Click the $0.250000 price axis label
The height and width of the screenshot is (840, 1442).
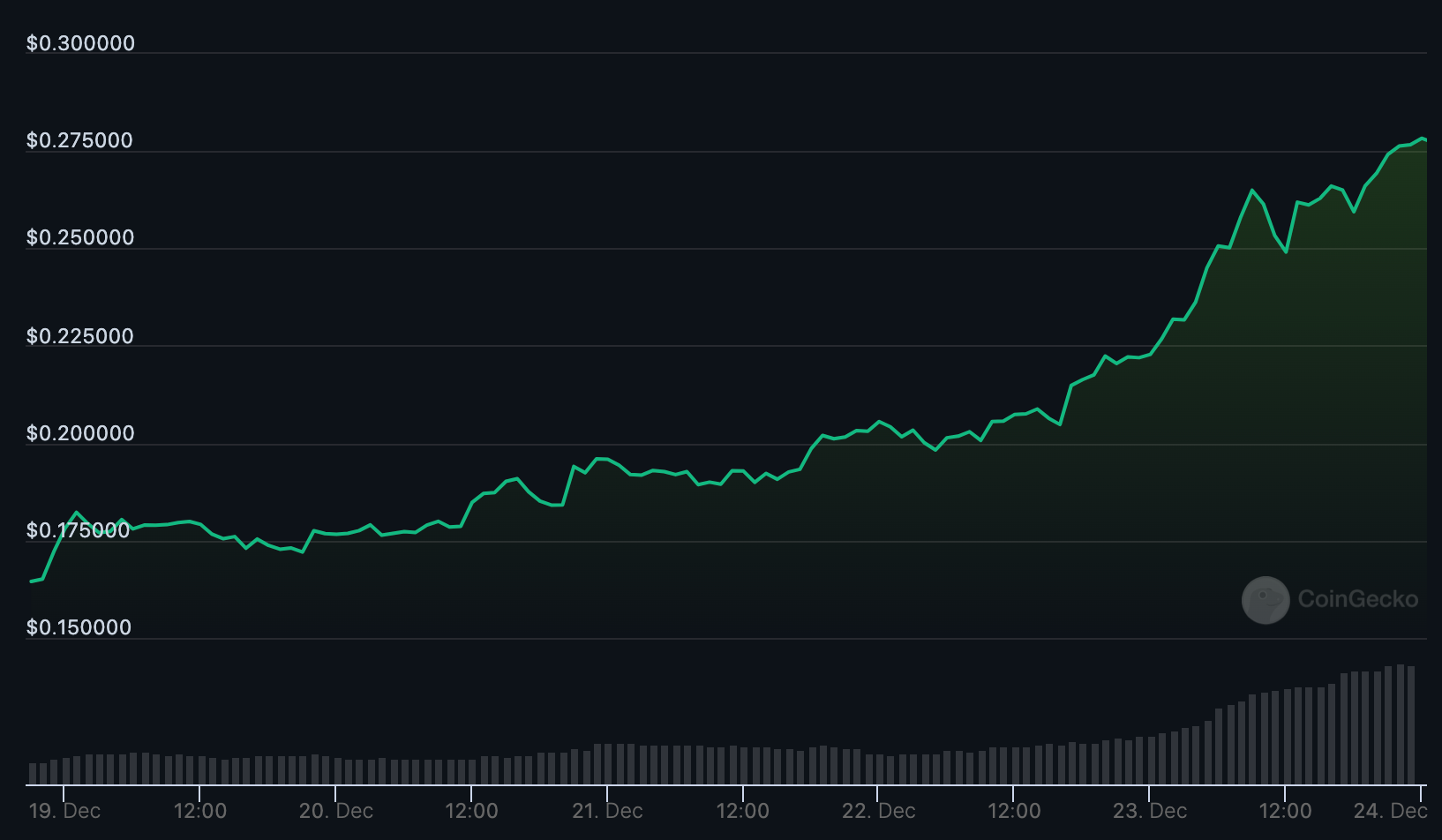tap(80, 237)
